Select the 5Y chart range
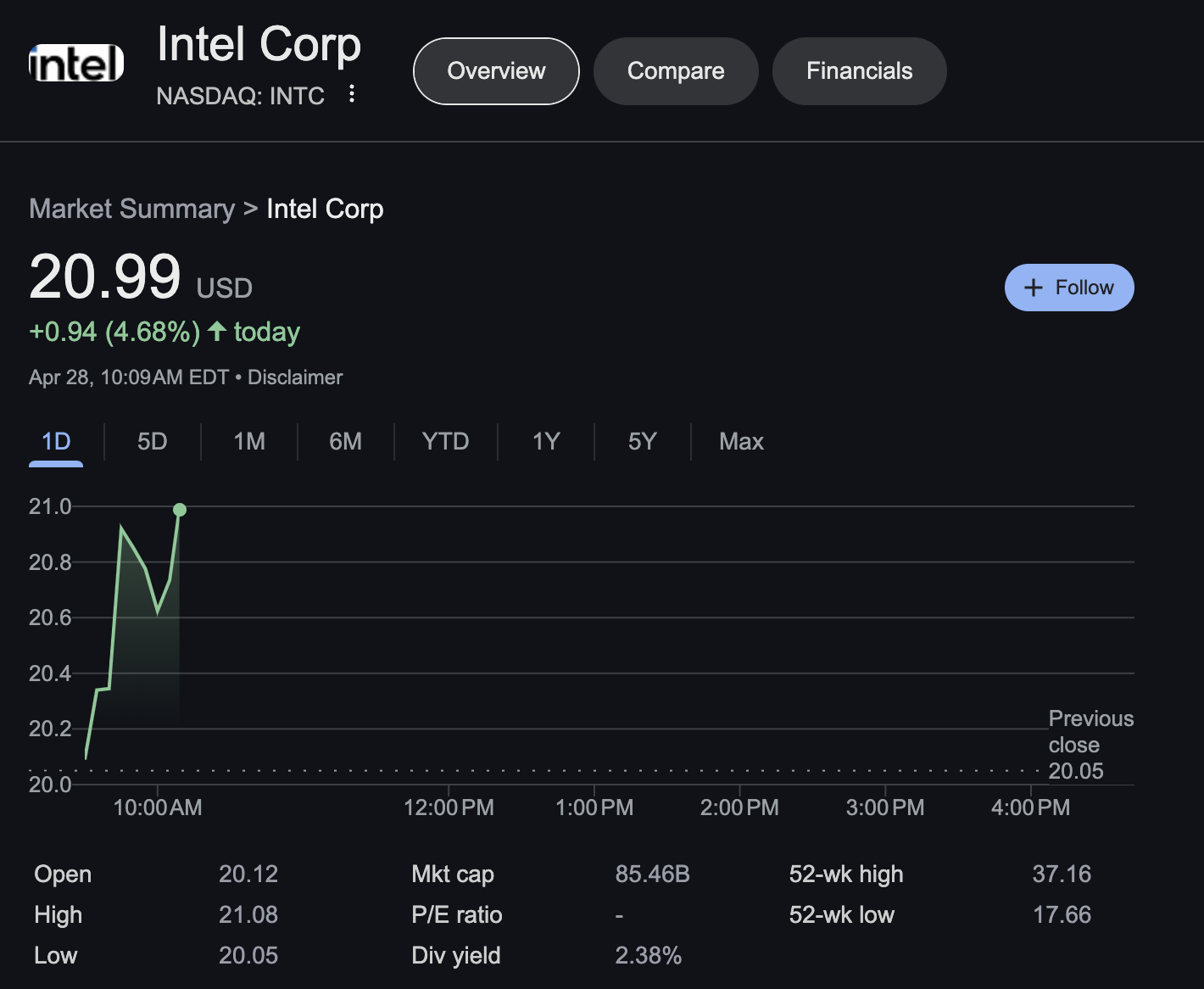This screenshot has height=989, width=1204. click(x=642, y=441)
